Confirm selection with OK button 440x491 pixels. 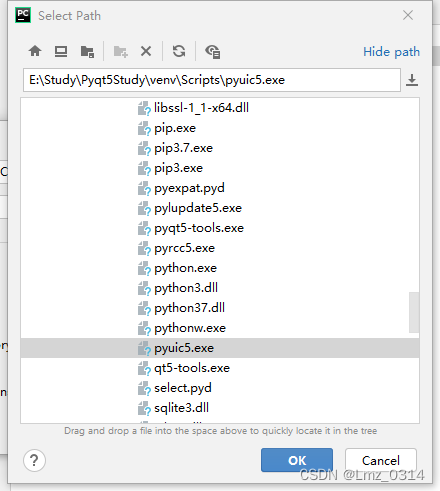tap(297, 460)
